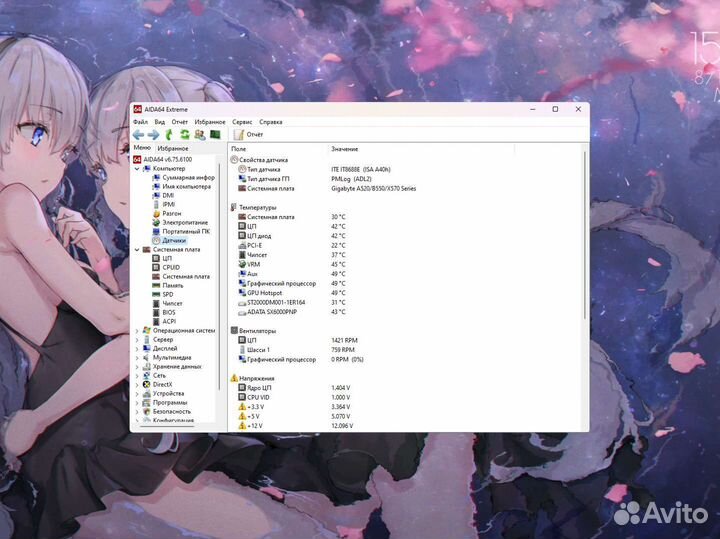Select the VRM temperature row
The width and height of the screenshot is (720, 539).
pos(406,264)
